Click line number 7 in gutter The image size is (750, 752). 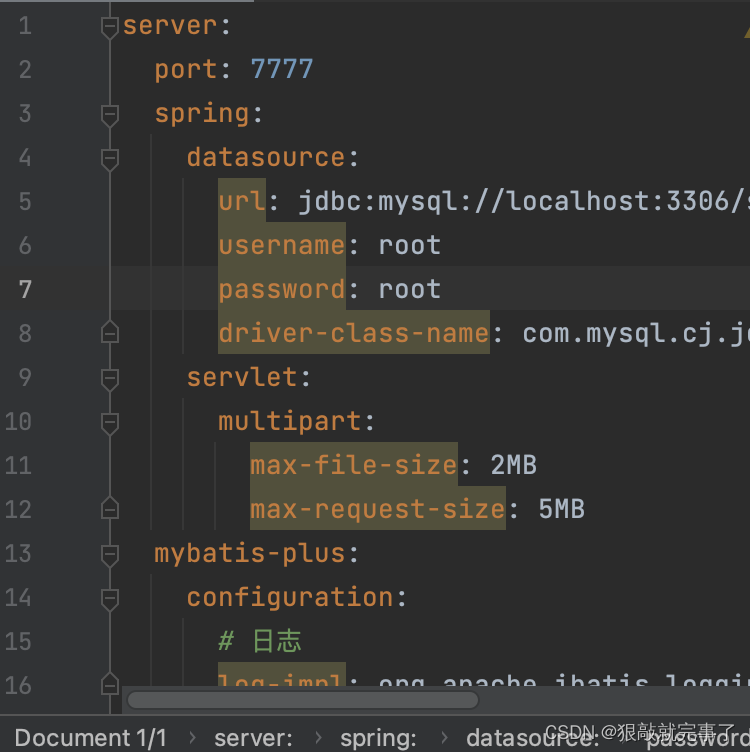click(x=25, y=290)
